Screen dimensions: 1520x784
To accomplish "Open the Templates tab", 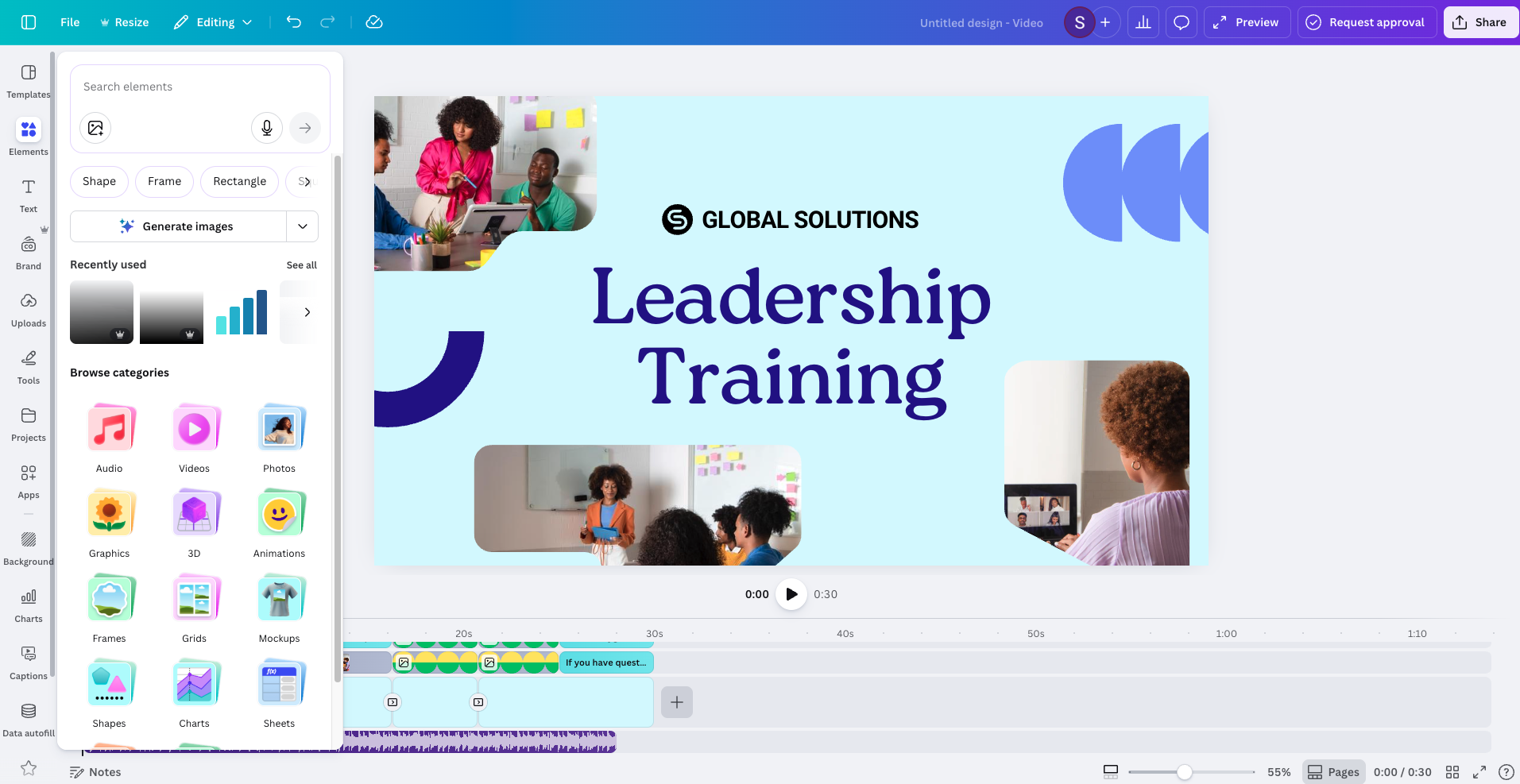I will (29, 82).
